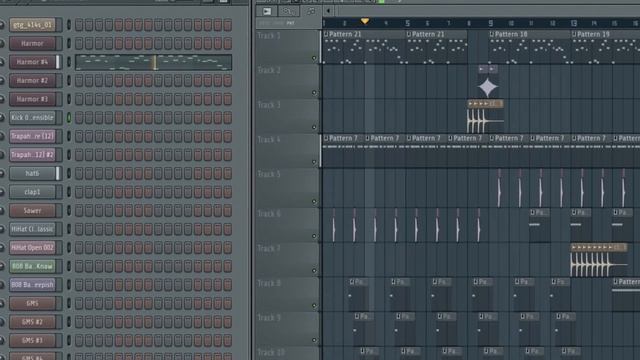The width and height of the screenshot is (640, 360).
Task: Toggle the green select LED of Kick channel
Action: coord(69,118)
